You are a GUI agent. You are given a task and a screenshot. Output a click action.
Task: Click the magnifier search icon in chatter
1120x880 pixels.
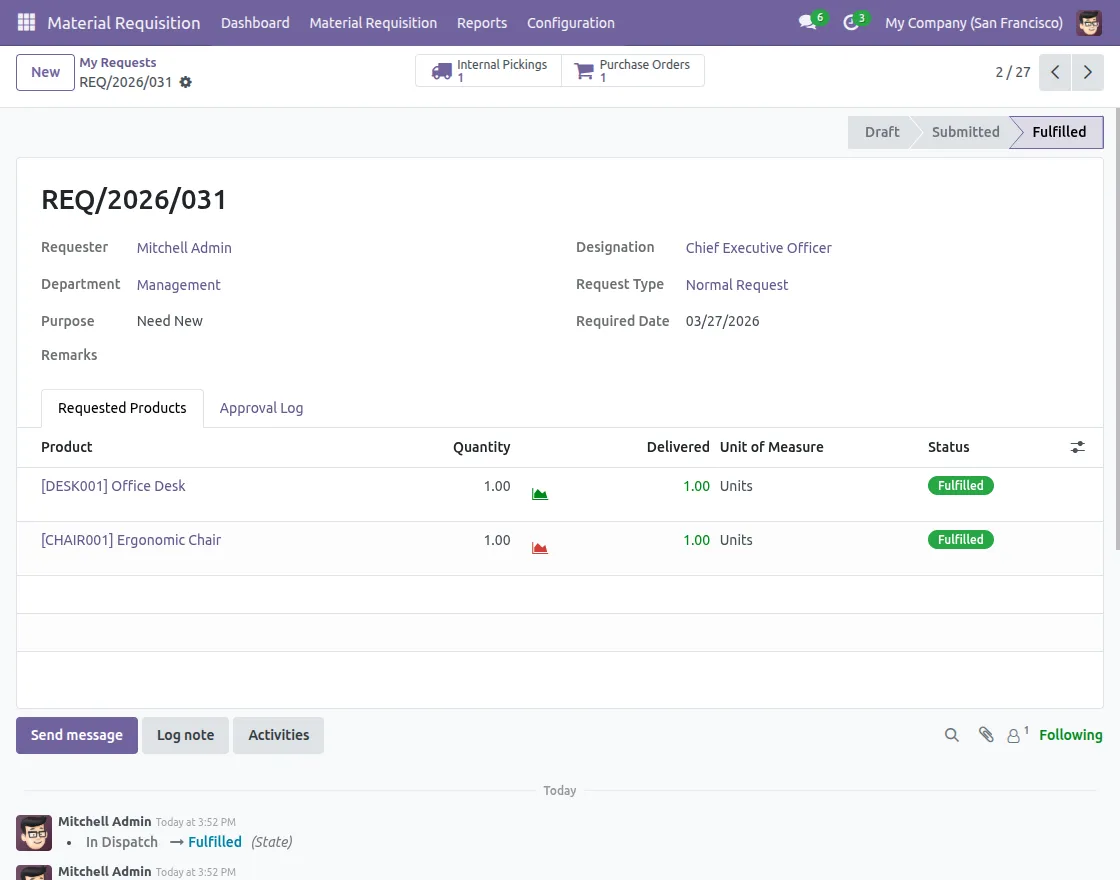[x=952, y=735]
